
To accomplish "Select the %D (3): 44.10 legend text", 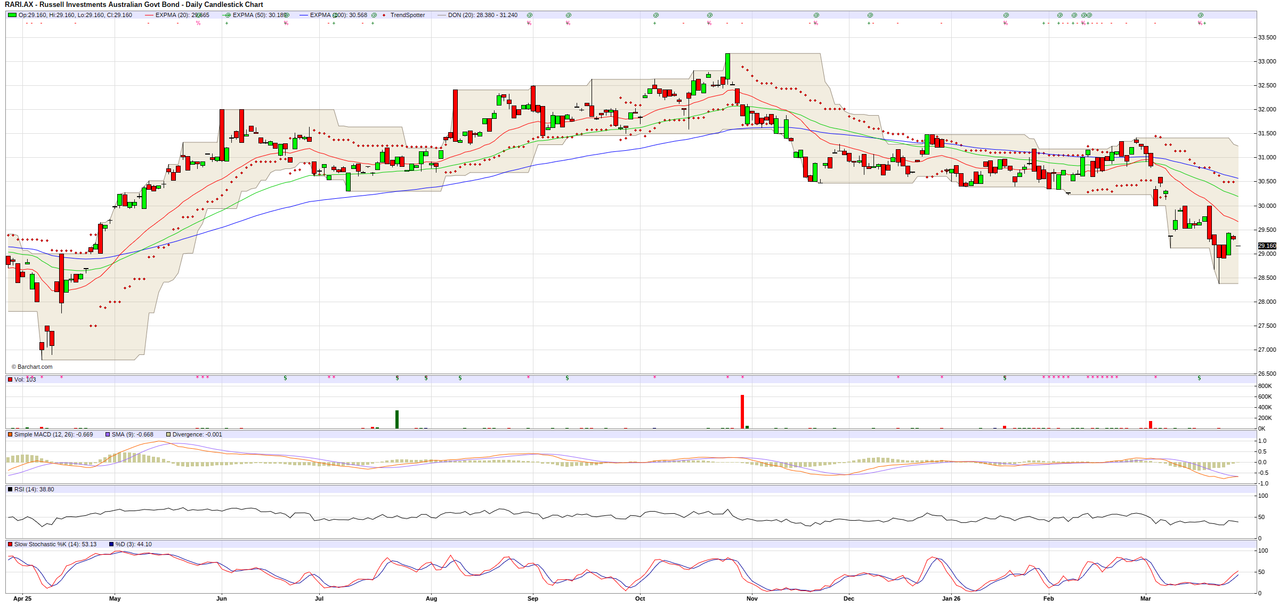I will 134,544.
